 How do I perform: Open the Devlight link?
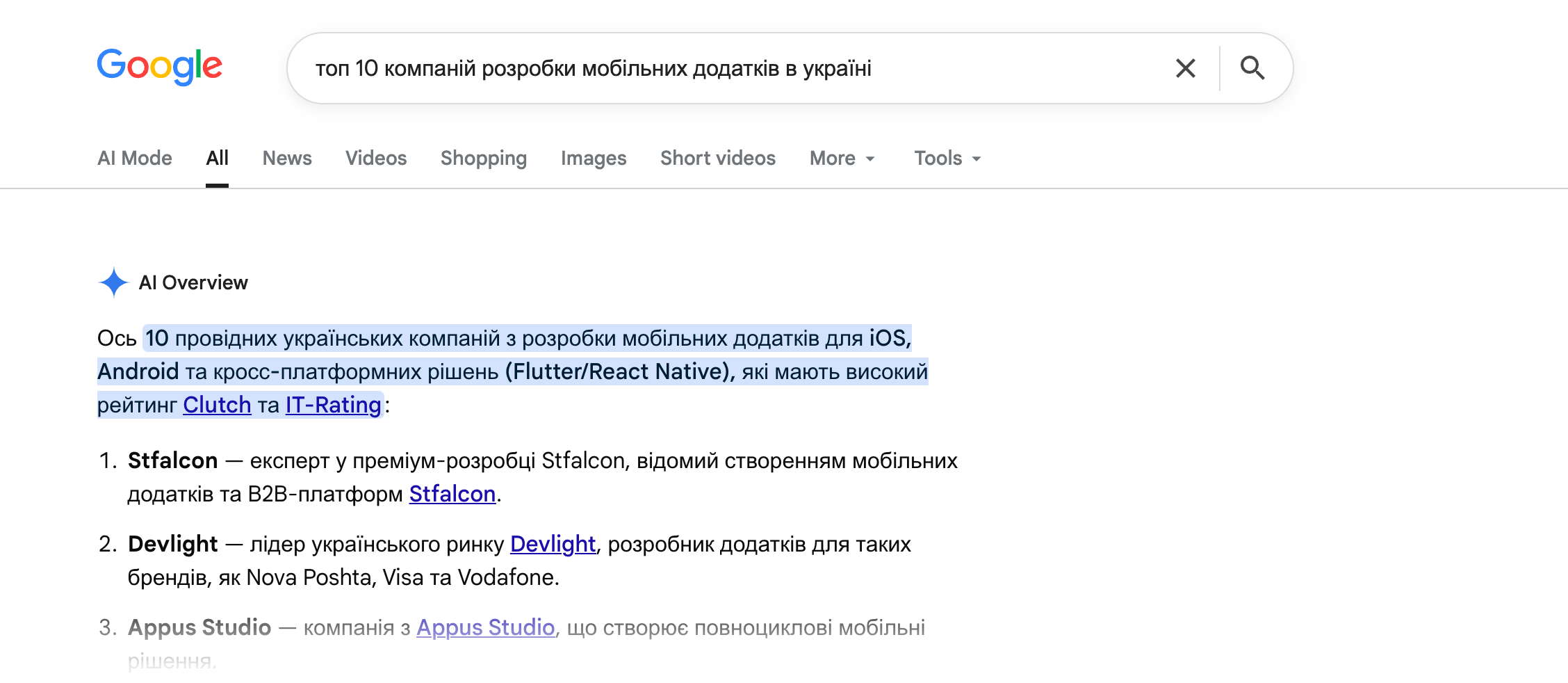(x=553, y=544)
